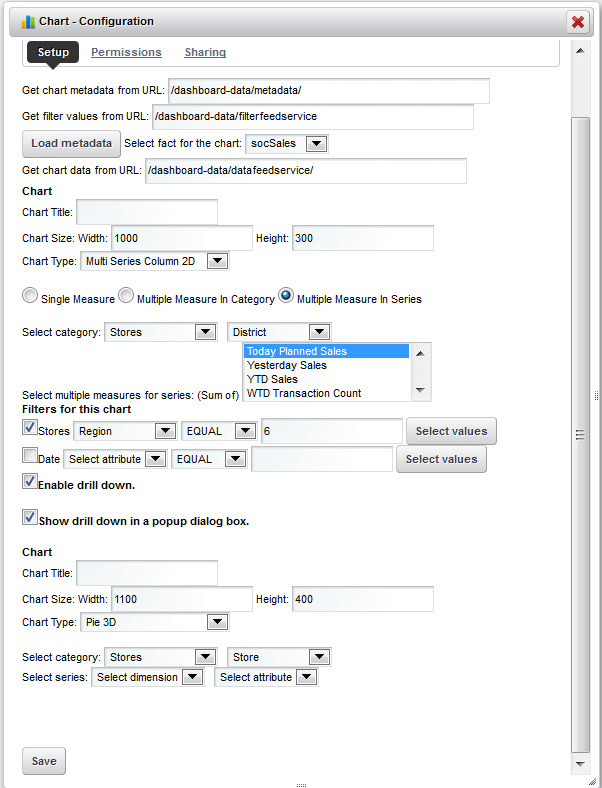Select YTD Sales in measures list
Viewport: 602px width, 788px height.
[x=272, y=379]
